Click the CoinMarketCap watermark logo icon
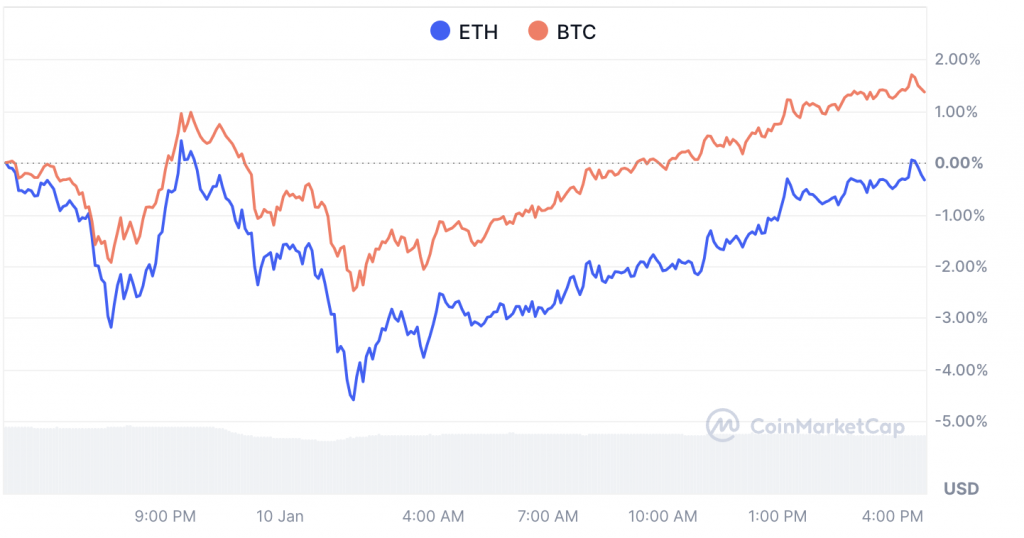The height and width of the screenshot is (538, 1024). pos(722,425)
